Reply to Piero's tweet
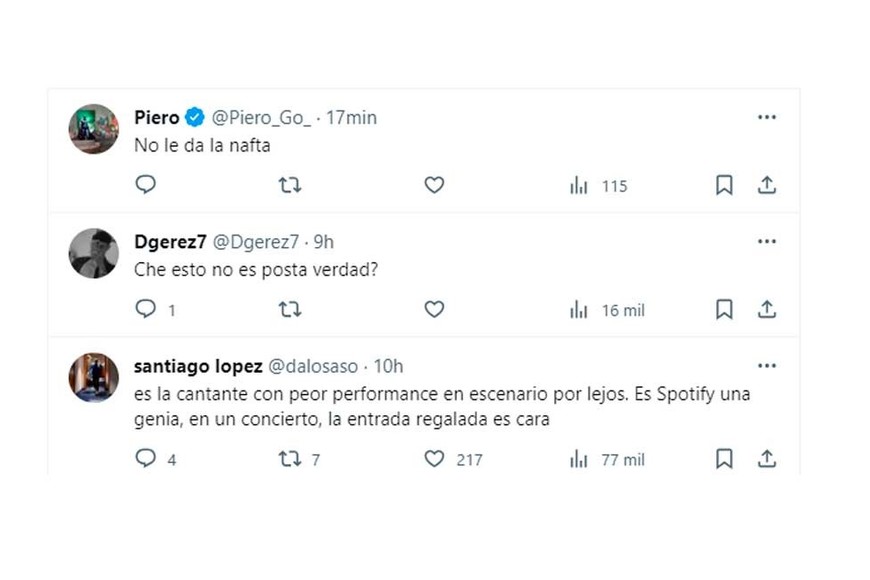The height and width of the screenshot is (580, 870). click(146, 185)
